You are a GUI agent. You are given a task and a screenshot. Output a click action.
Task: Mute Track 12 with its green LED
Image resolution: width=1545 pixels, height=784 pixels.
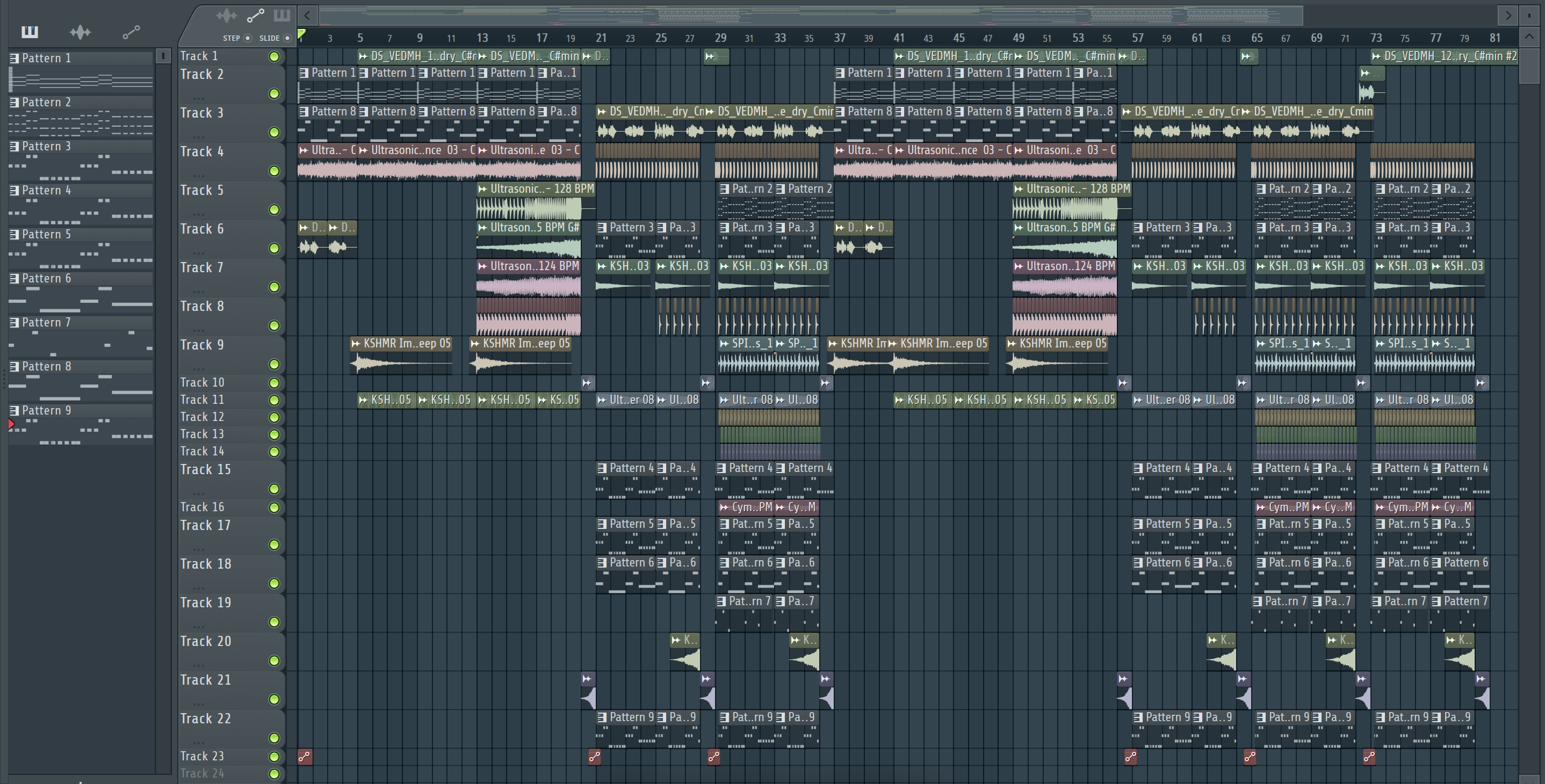(274, 417)
